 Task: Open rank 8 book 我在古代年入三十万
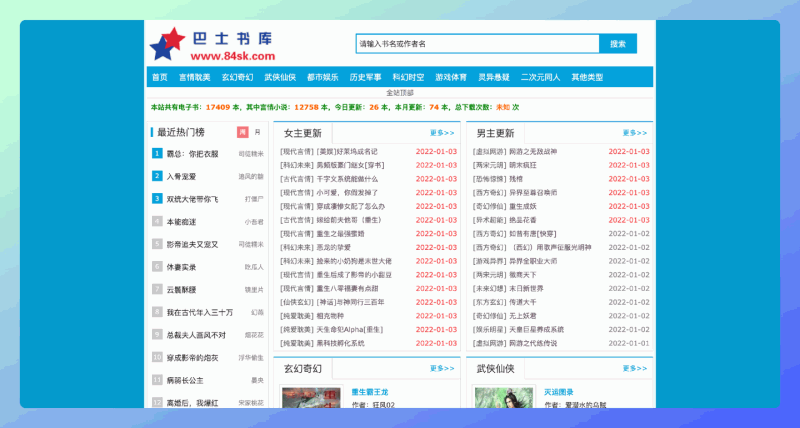coord(200,312)
